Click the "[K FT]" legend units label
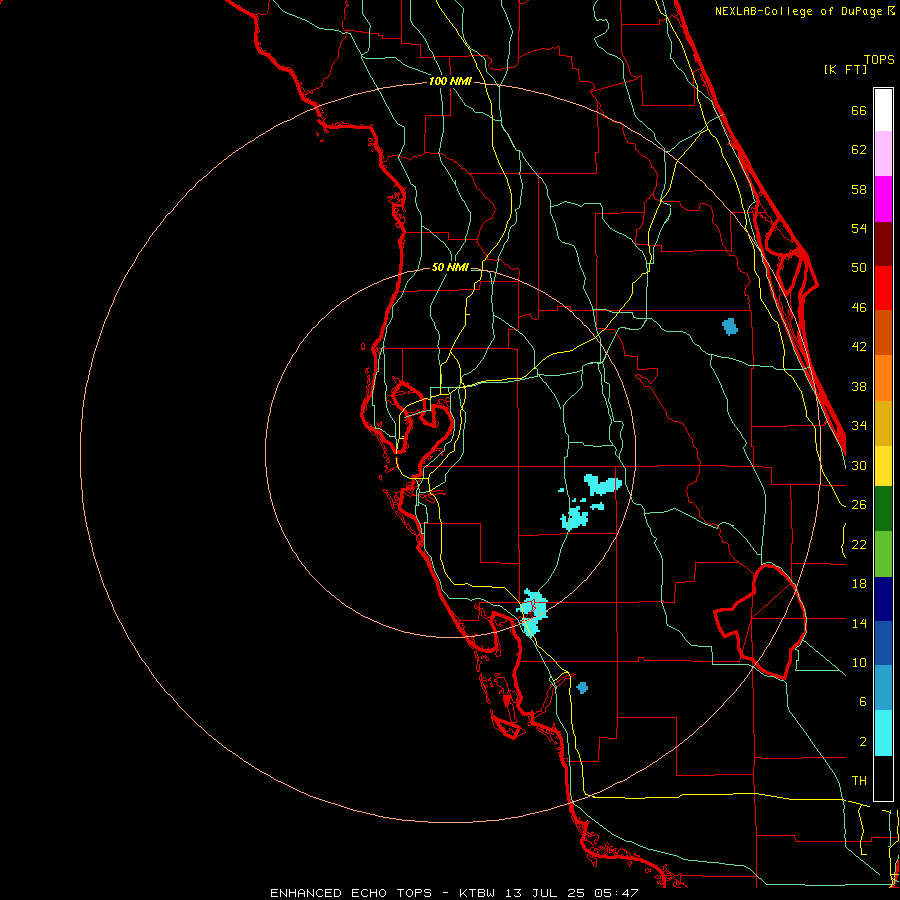 pos(845,70)
